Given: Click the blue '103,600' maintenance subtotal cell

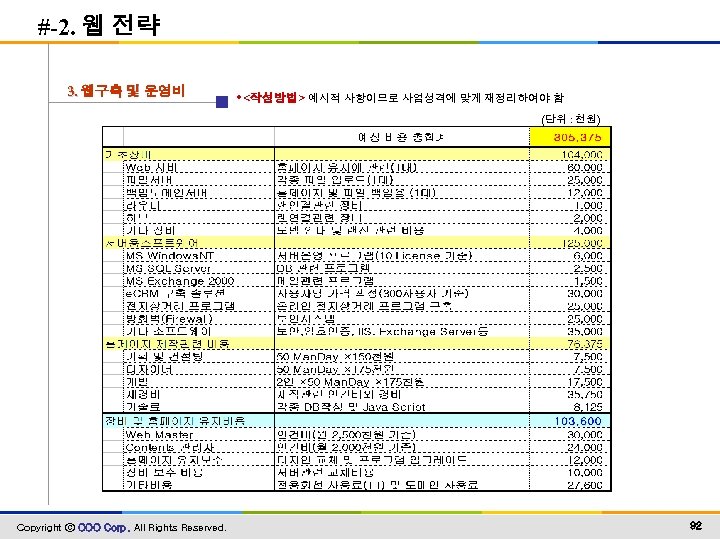Looking at the screenshot, I should click(578, 421).
